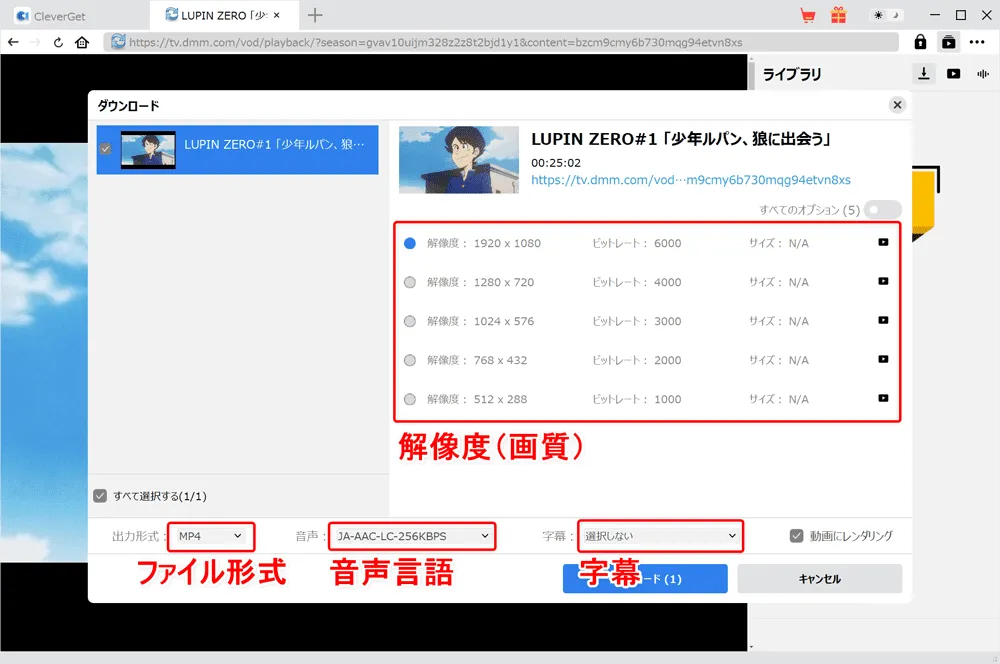Viewport: 1000px width, 664px height.
Task: Go back with the browser back arrow
Action: 13,42
